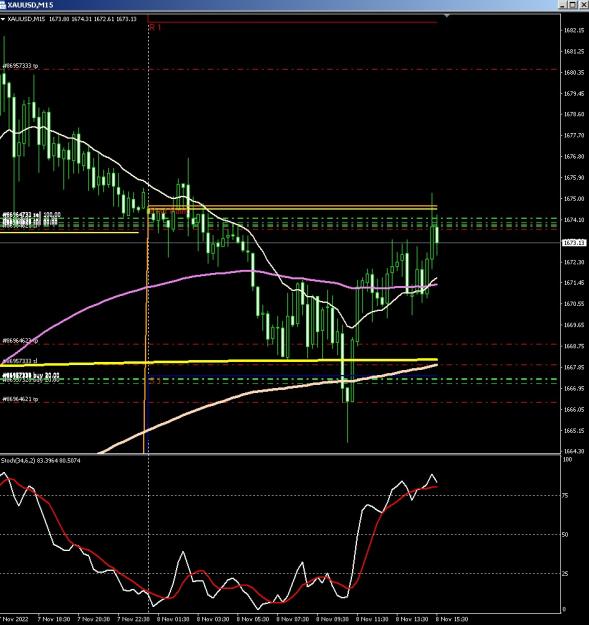Click the Stoch(34,6,2) indicator label
This screenshot has height=625, width=589.
click(x=40, y=460)
